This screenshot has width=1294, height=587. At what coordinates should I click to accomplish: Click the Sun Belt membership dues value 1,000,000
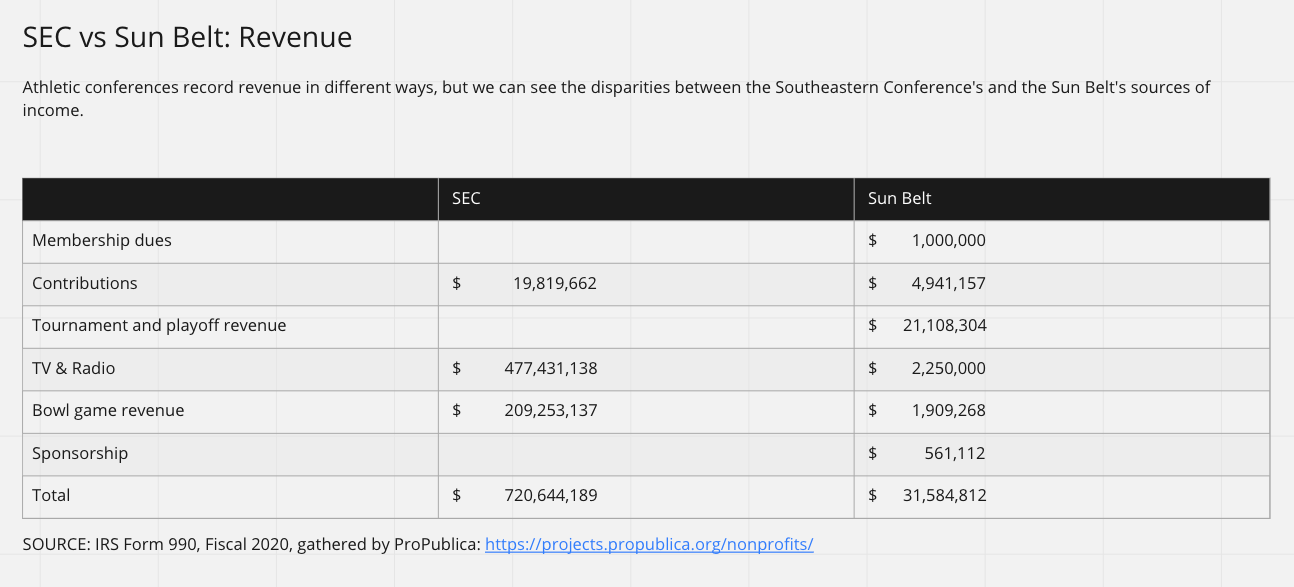948,241
